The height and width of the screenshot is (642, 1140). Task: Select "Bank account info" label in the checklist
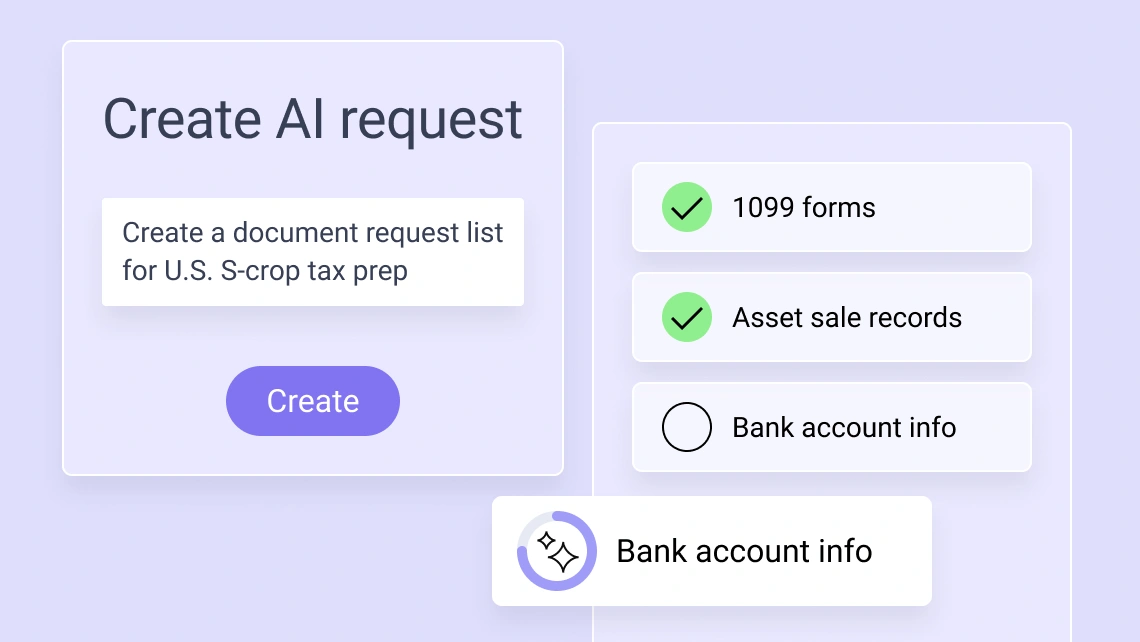click(x=844, y=428)
